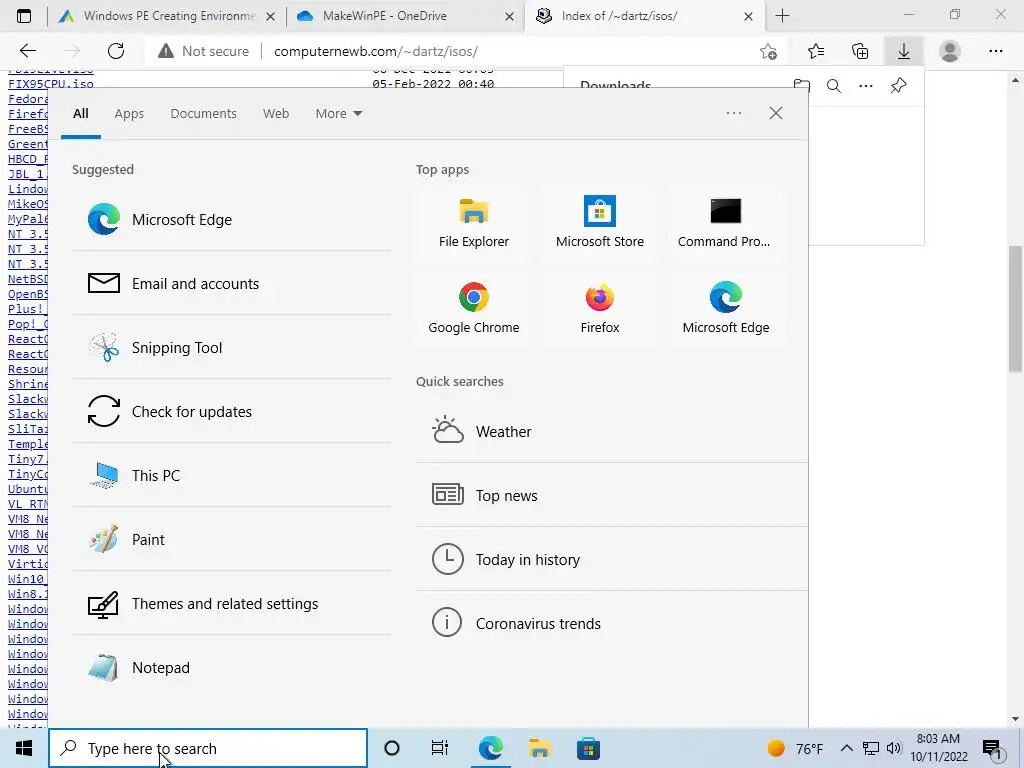Open Cortana circle icon on taskbar

point(392,748)
